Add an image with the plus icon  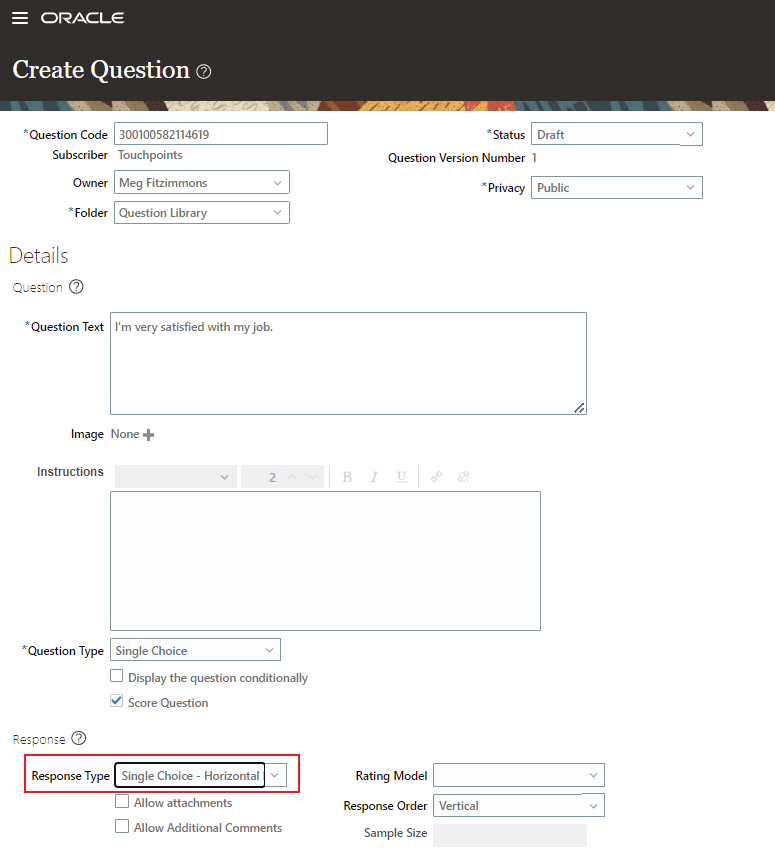149,435
